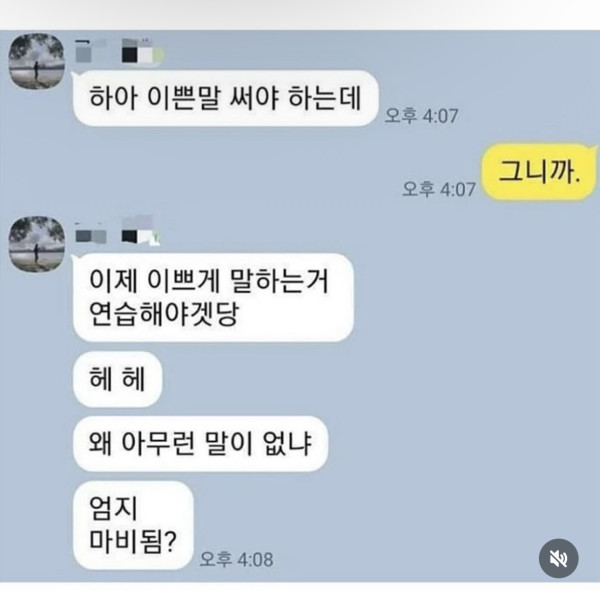Tap the 오후 4:08 timestamp
This screenshot has width=600, height=591.
point(236,560)
